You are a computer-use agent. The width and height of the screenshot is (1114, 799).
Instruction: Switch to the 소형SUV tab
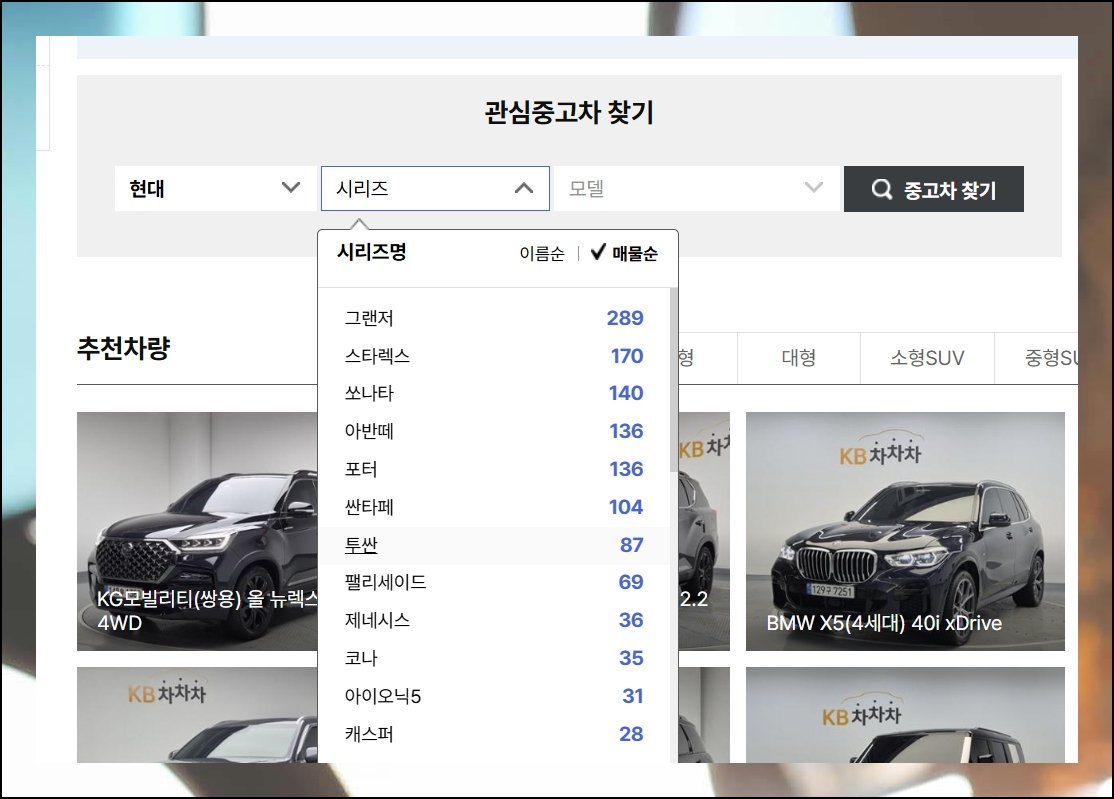927,358
